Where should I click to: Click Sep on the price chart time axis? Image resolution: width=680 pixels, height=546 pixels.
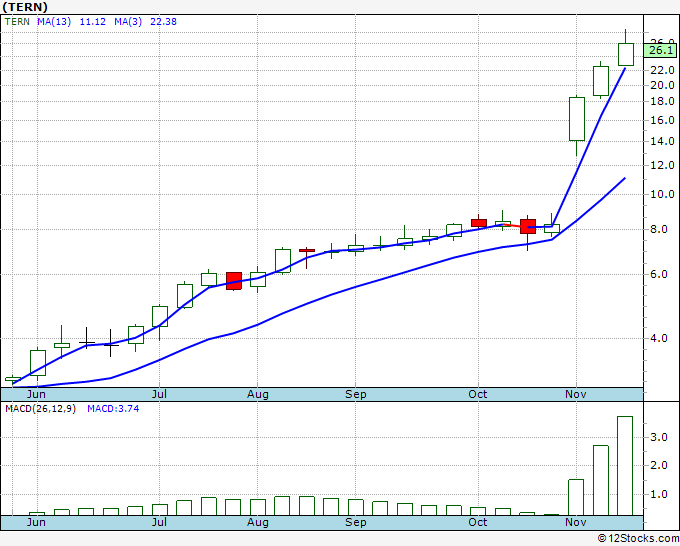coord(356,394)
